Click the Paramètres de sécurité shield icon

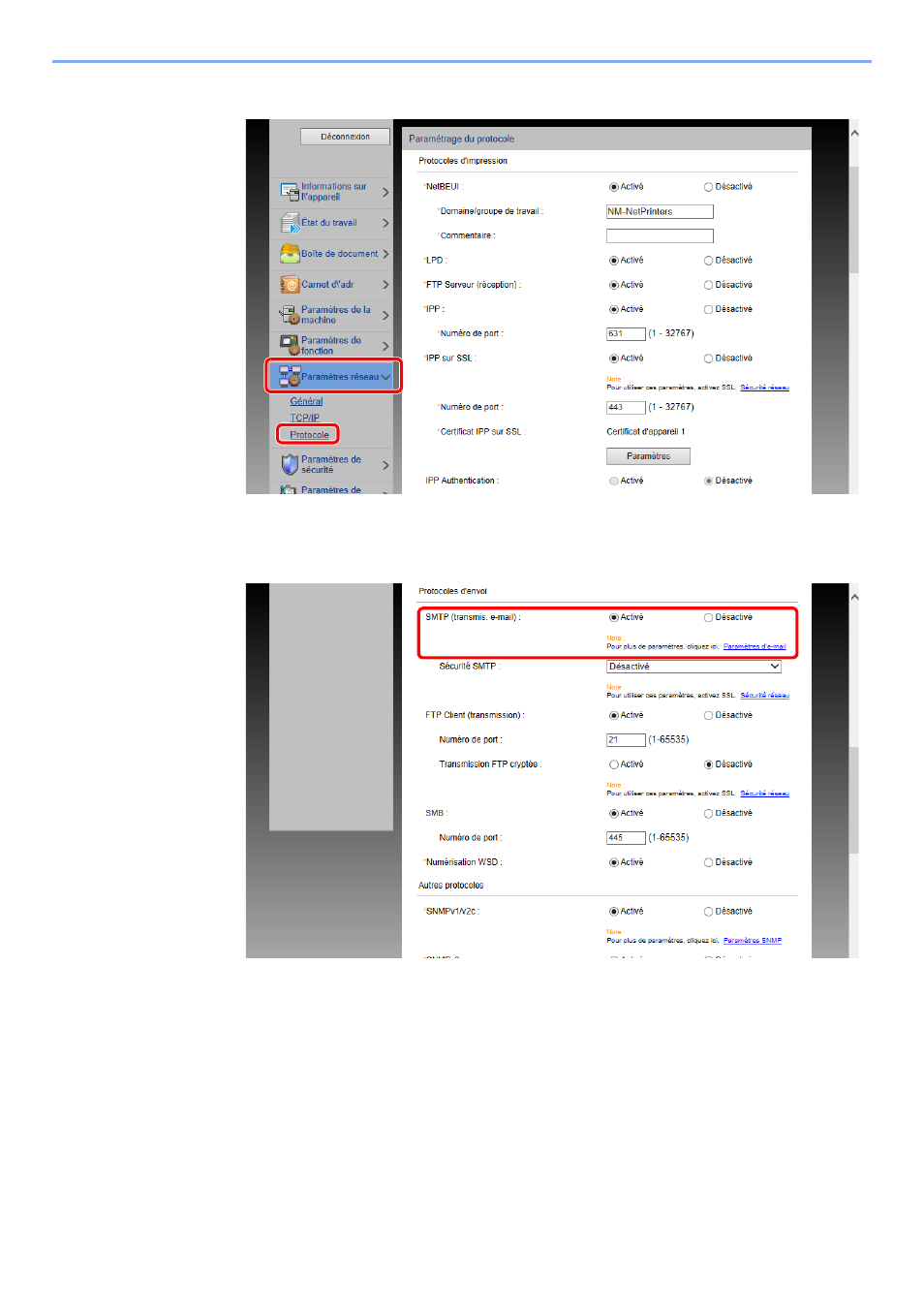(x=290, y=465)
